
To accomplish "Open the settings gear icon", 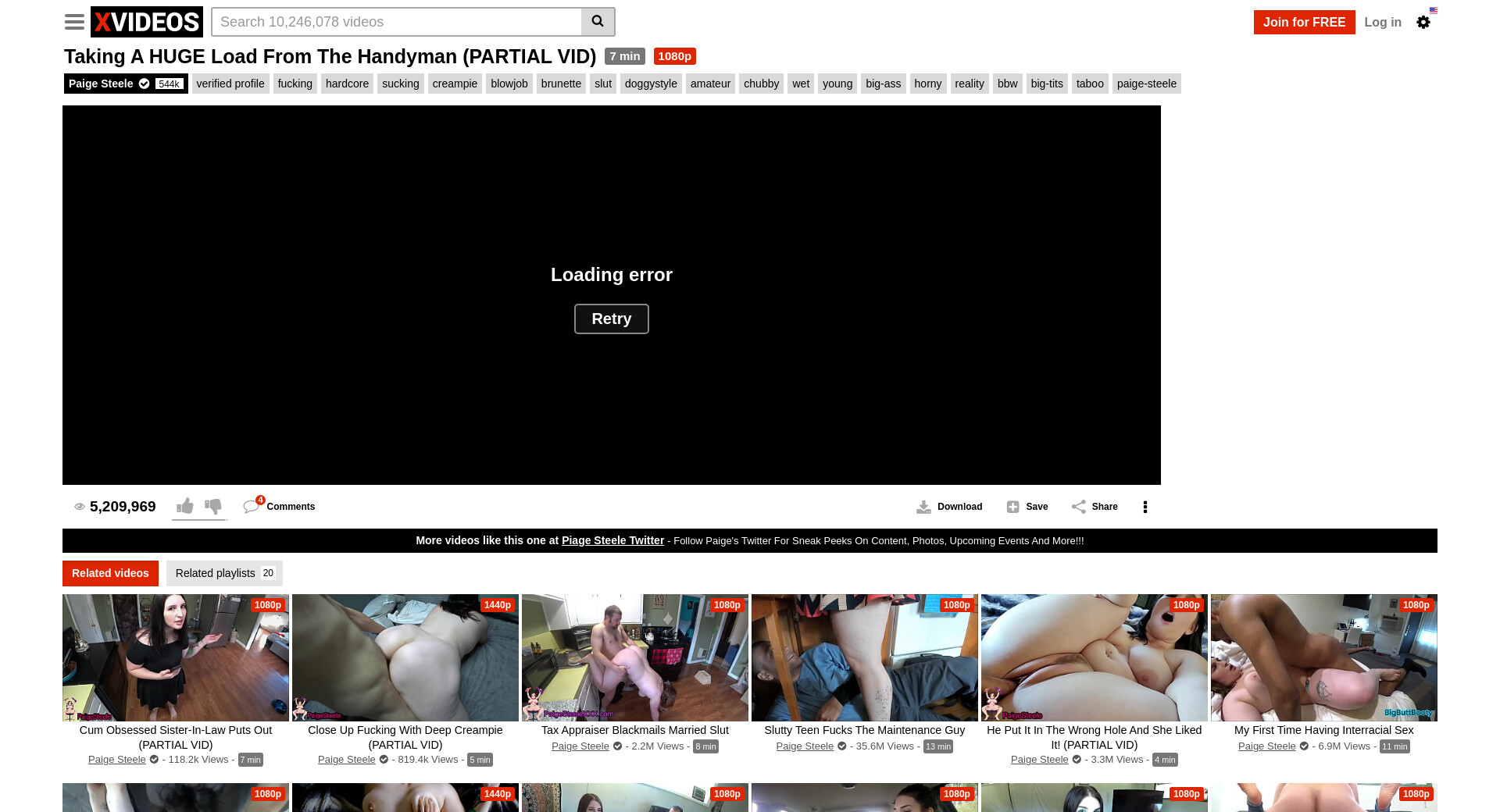I will point(1423,23).
